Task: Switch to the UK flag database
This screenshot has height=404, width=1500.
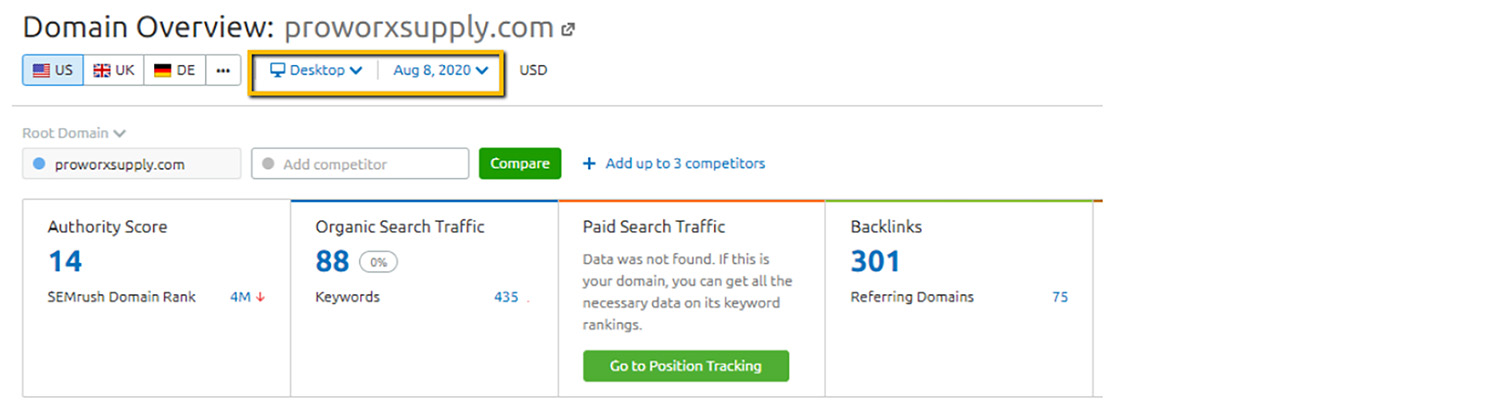Action: 114,70
